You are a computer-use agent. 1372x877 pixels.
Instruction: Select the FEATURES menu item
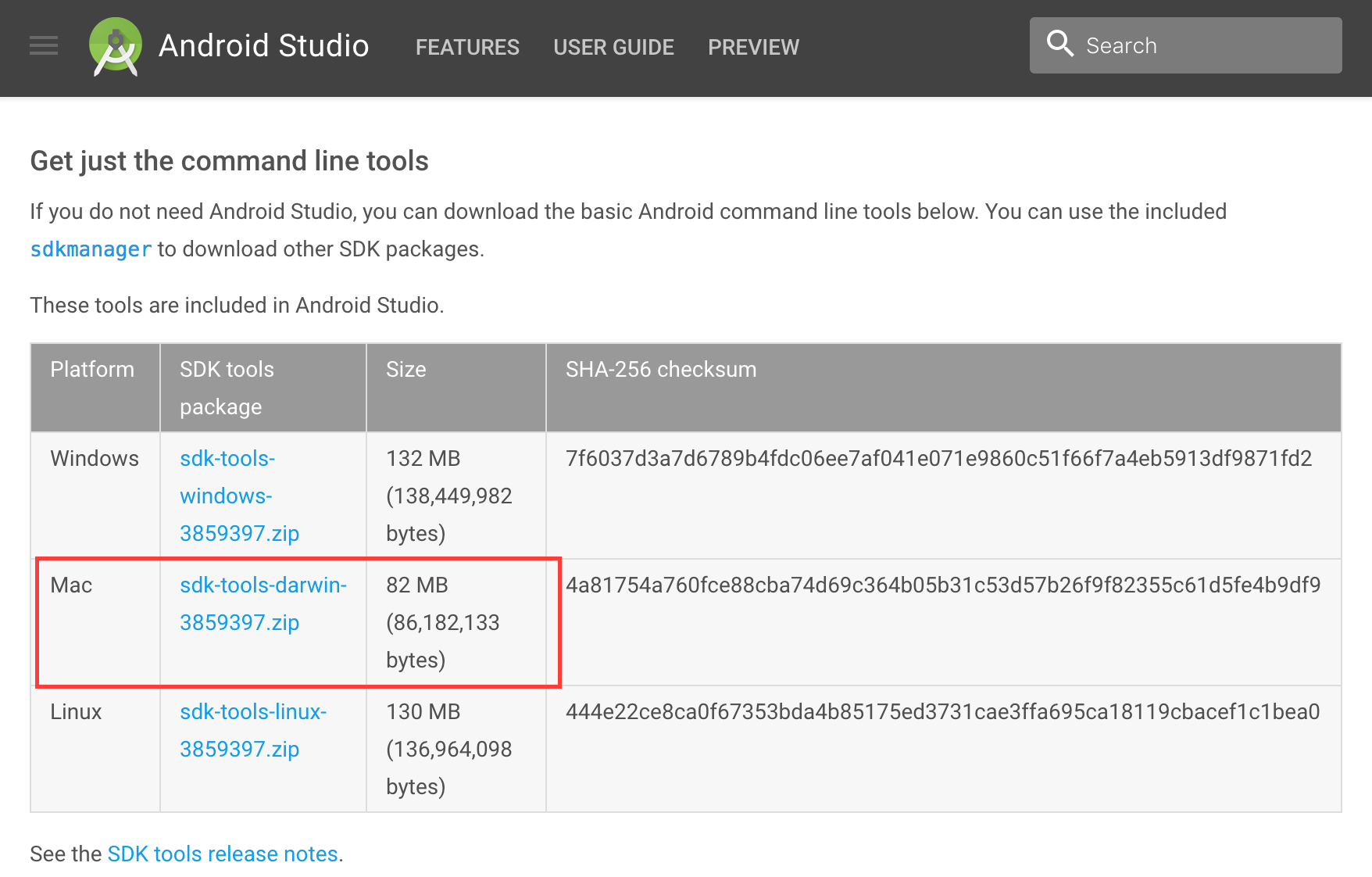click(467, 47)
